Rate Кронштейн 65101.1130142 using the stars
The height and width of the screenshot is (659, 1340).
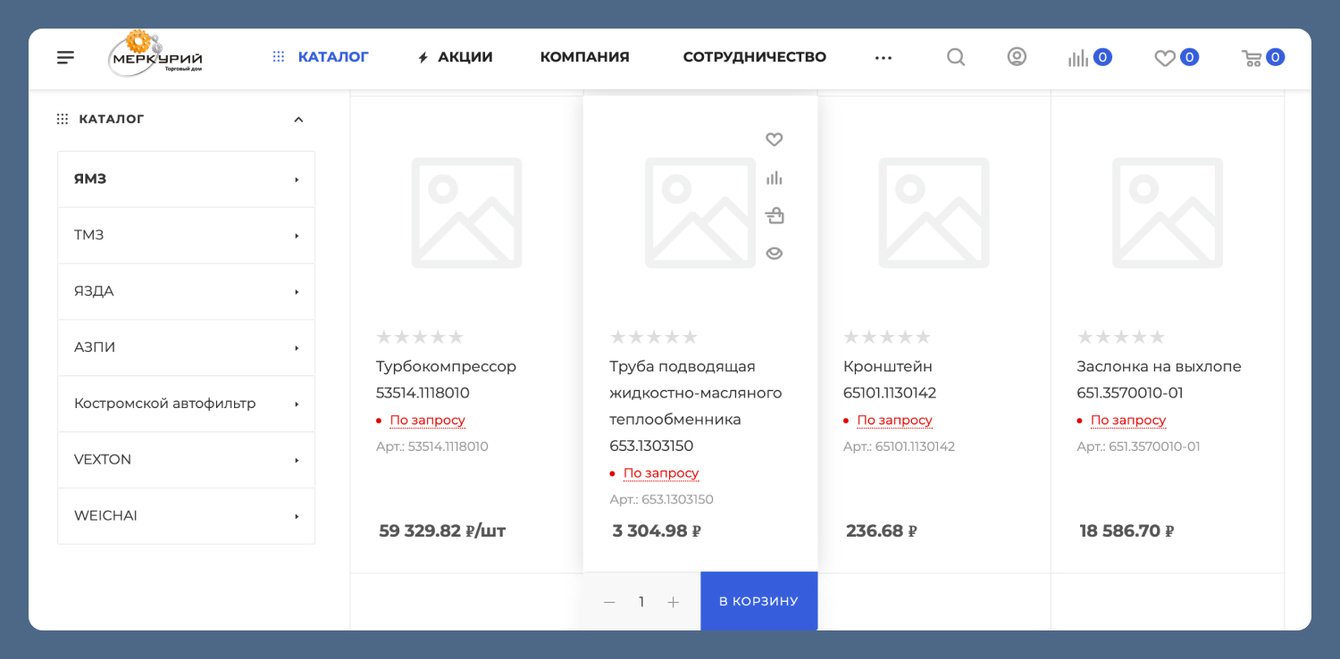coord(886,338)
